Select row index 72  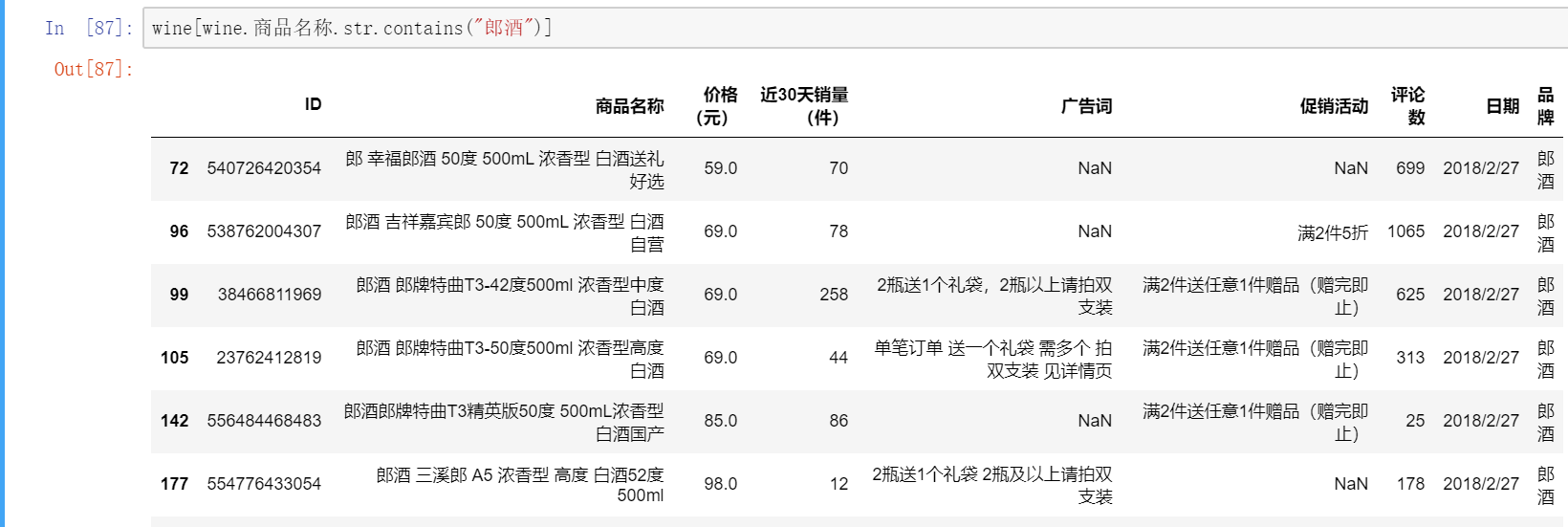coord(179,168)
